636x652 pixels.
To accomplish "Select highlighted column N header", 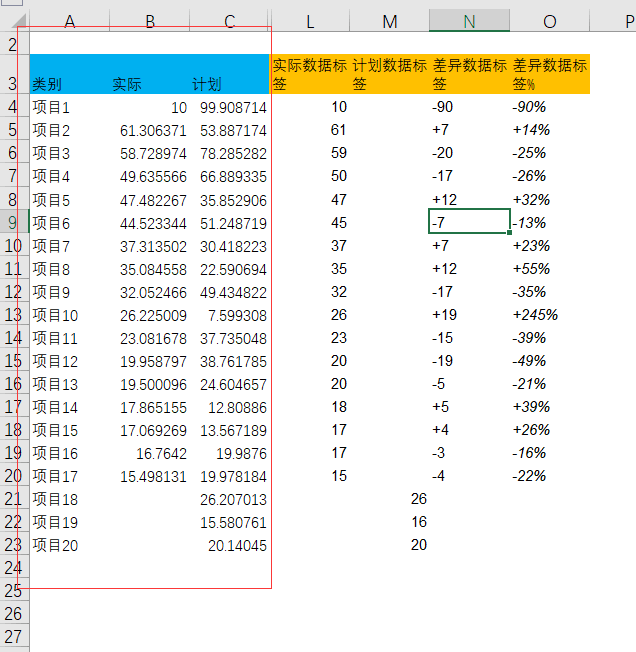I will (x=469, y=21).
